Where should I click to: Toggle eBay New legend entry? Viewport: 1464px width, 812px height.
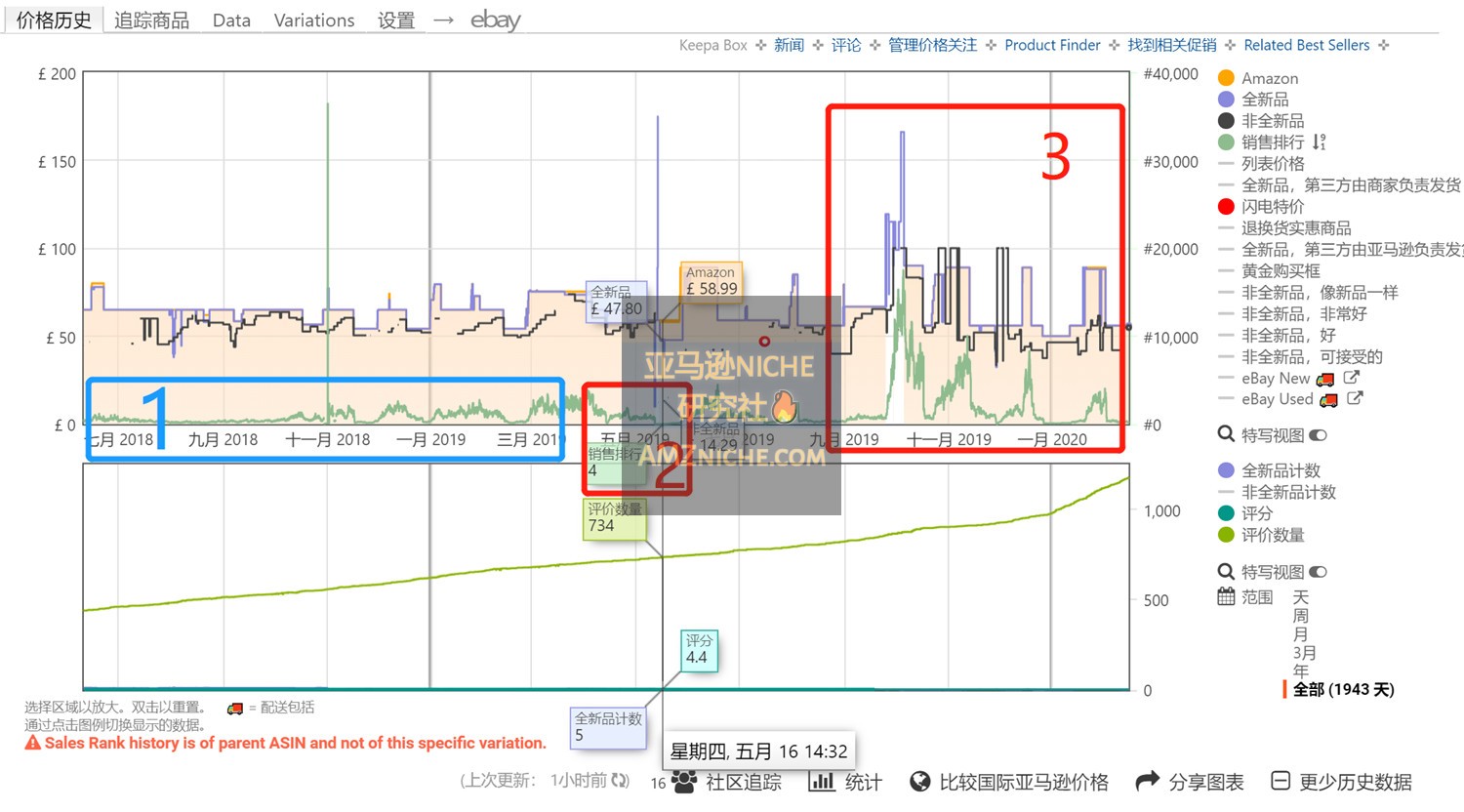[1276, 379]
